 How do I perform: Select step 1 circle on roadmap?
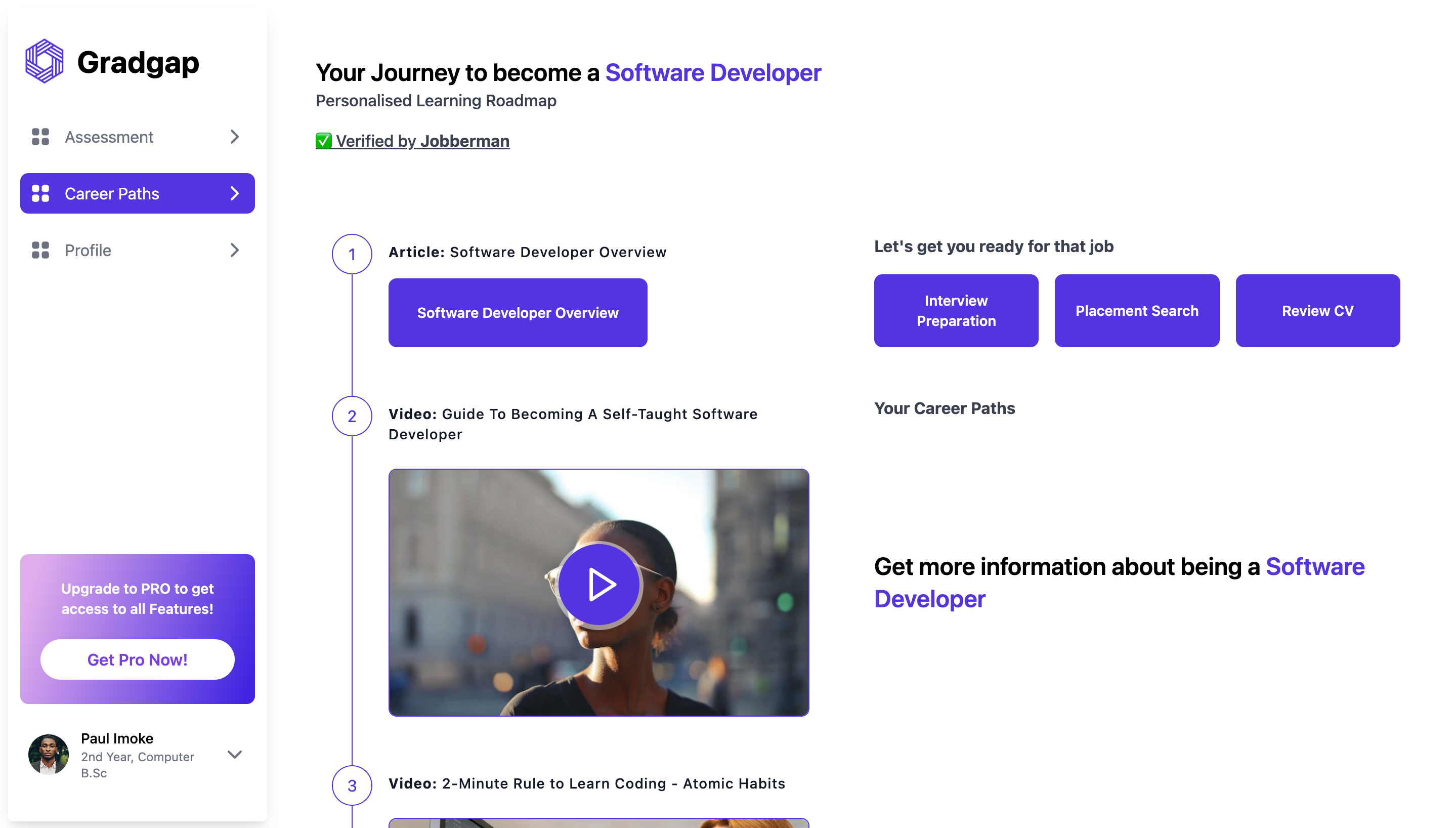[352, 254]
